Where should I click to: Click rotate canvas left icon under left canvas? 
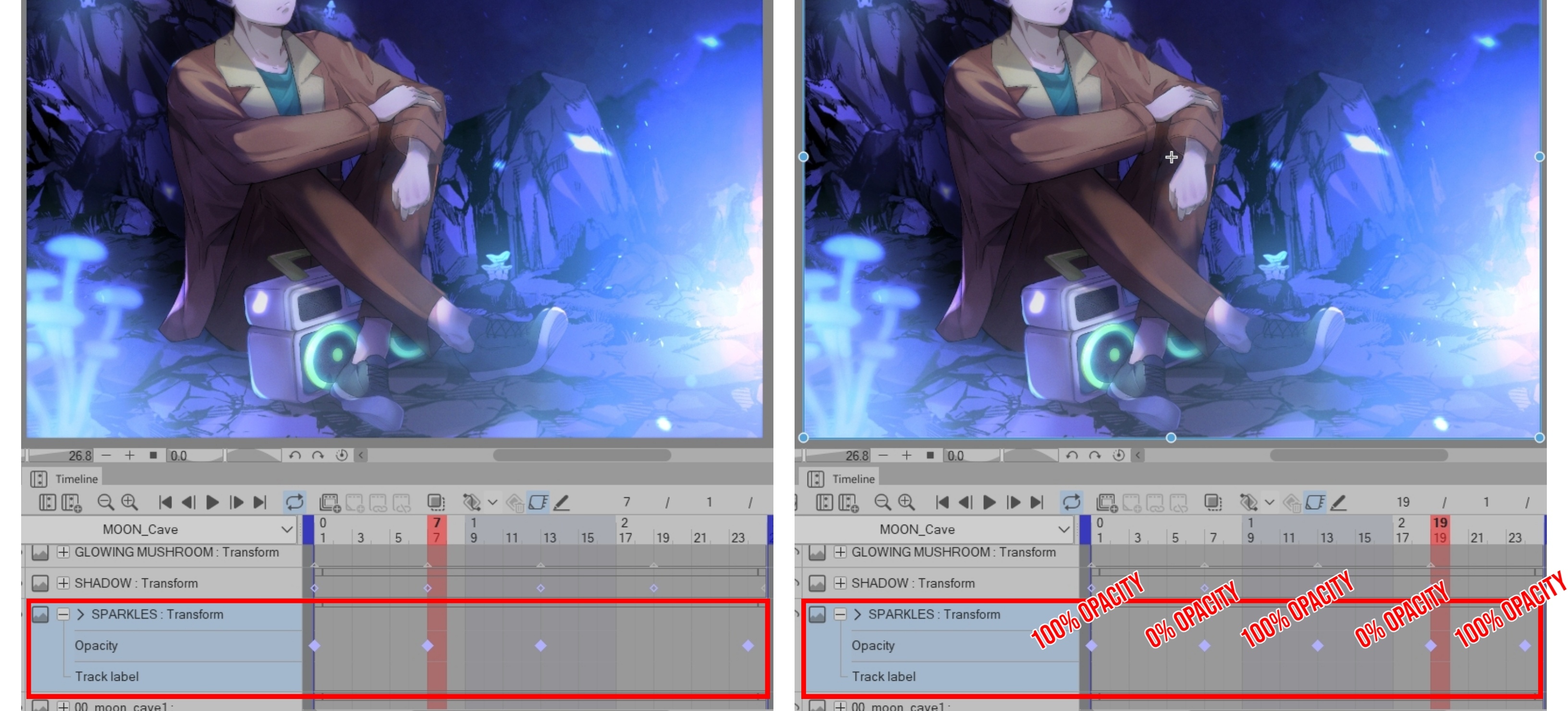[295, 455]
